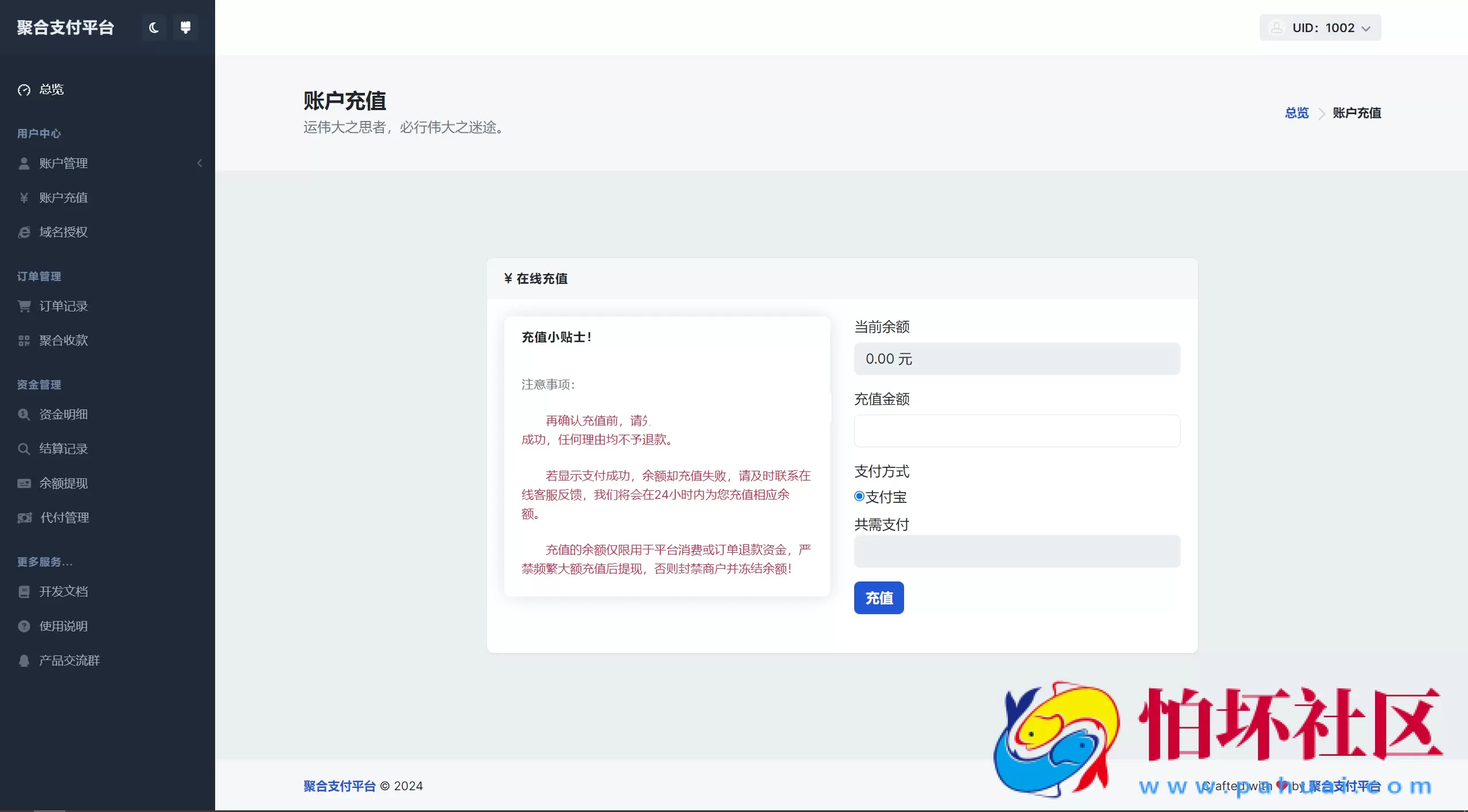Viewport: 1468px width, 812px height.
Task: Click the 聚合收款 grid icon
Action: [24, 339]
